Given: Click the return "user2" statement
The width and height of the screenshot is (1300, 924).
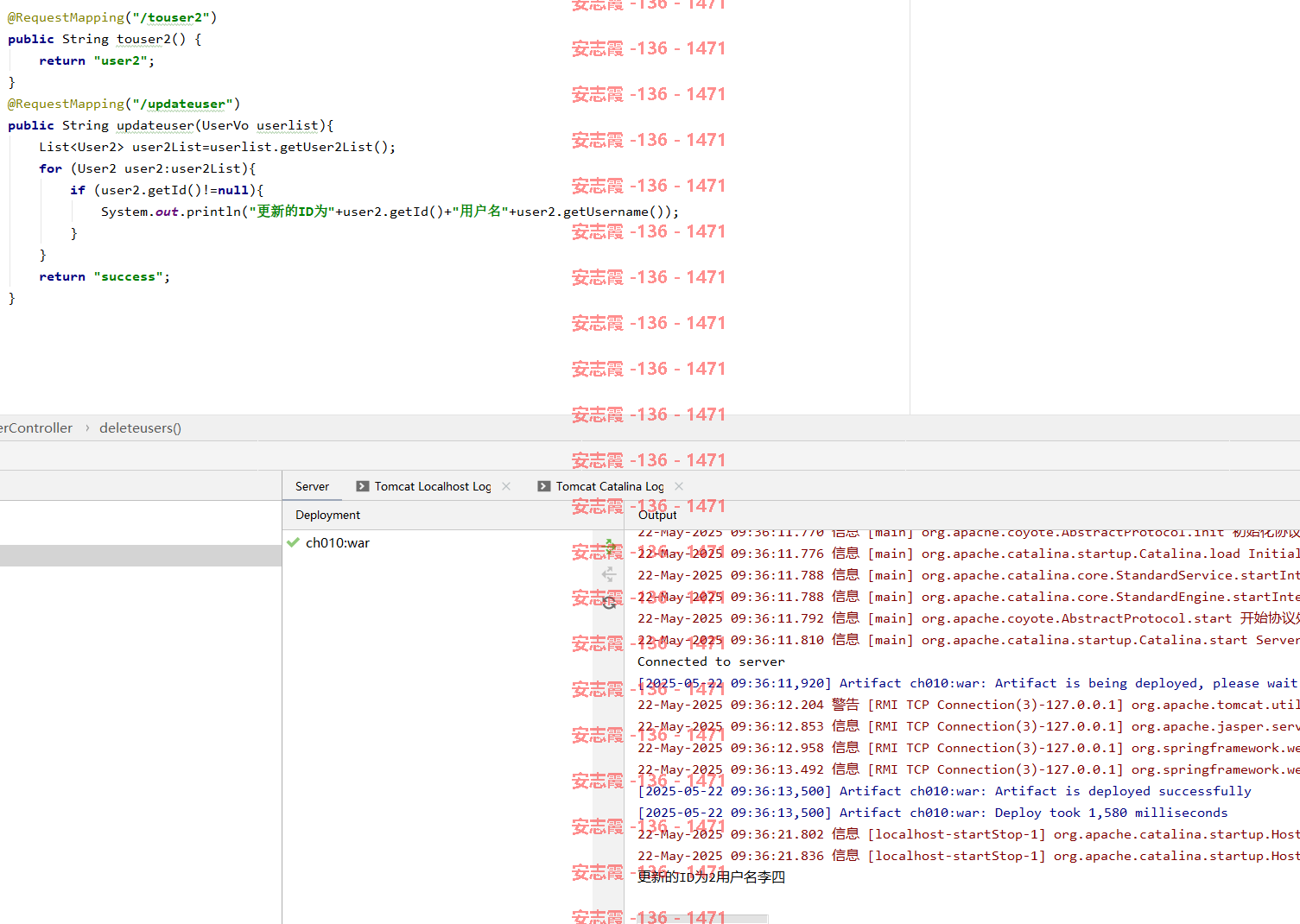Looking at the screenshot, I should (x=97, y=60).
